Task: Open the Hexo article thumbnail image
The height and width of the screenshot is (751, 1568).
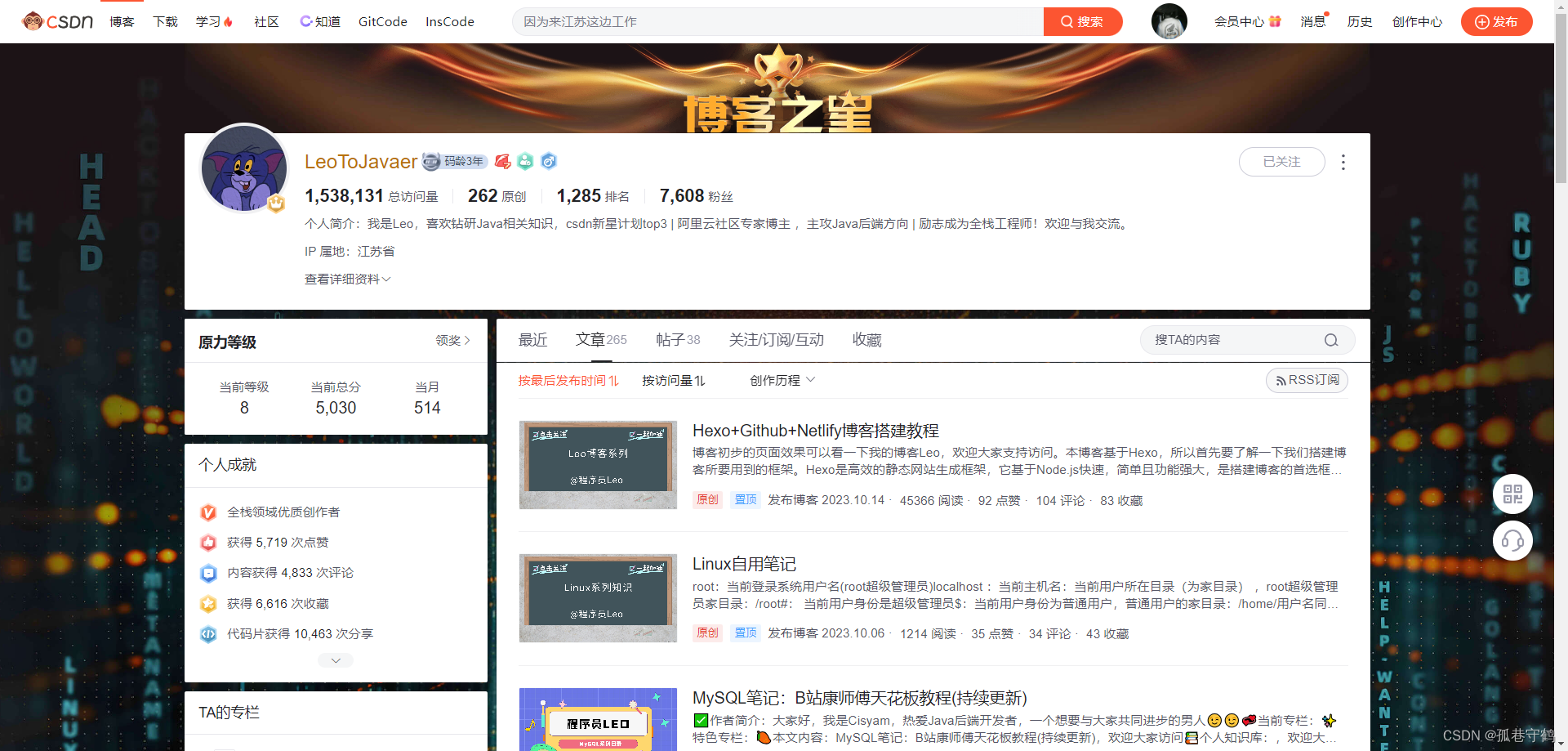Action: [x=598, y=465]
